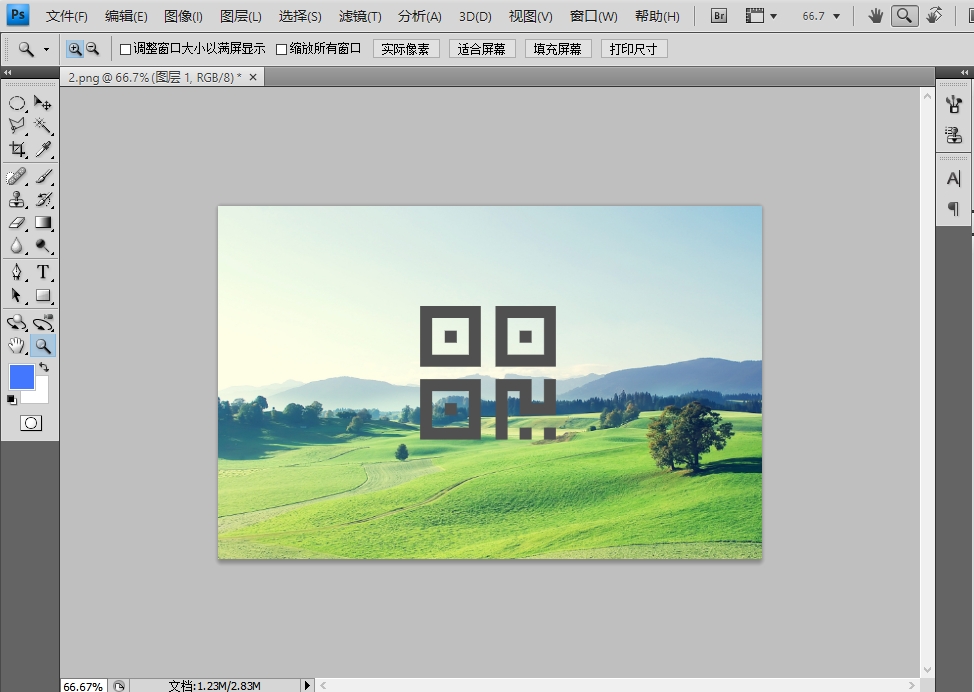Pick the Rectangle shape tool
This screenshot has width=974, height=692.
pyautogui.click(x=43, y=296)
